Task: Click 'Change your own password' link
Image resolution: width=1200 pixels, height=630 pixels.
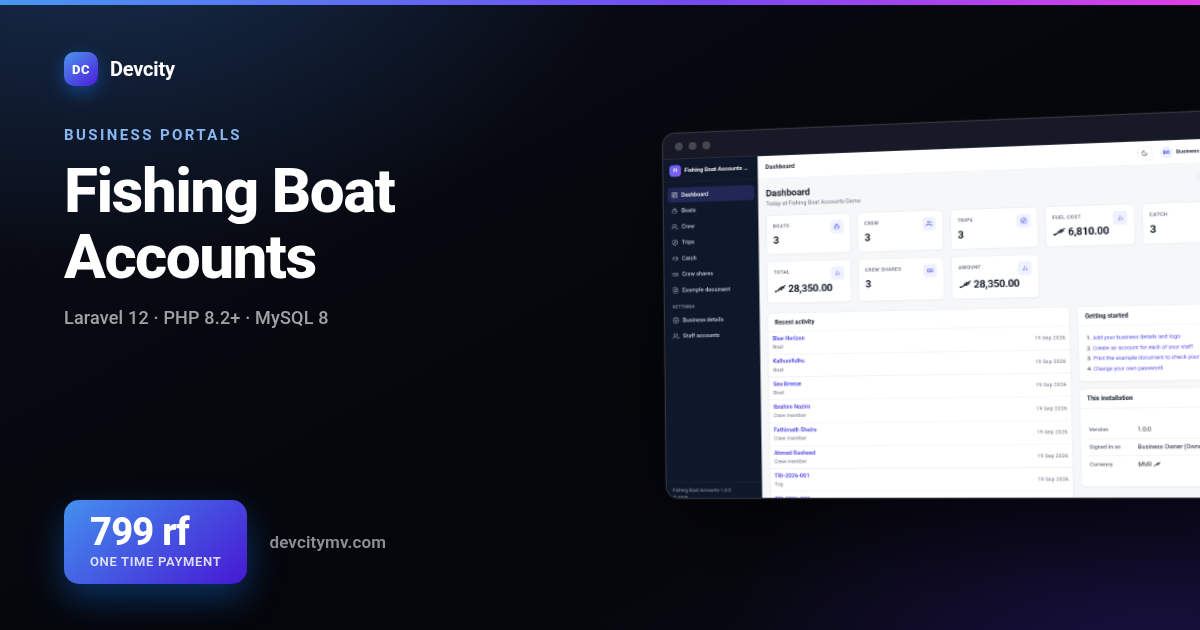Action: [x=1127, y=368]
